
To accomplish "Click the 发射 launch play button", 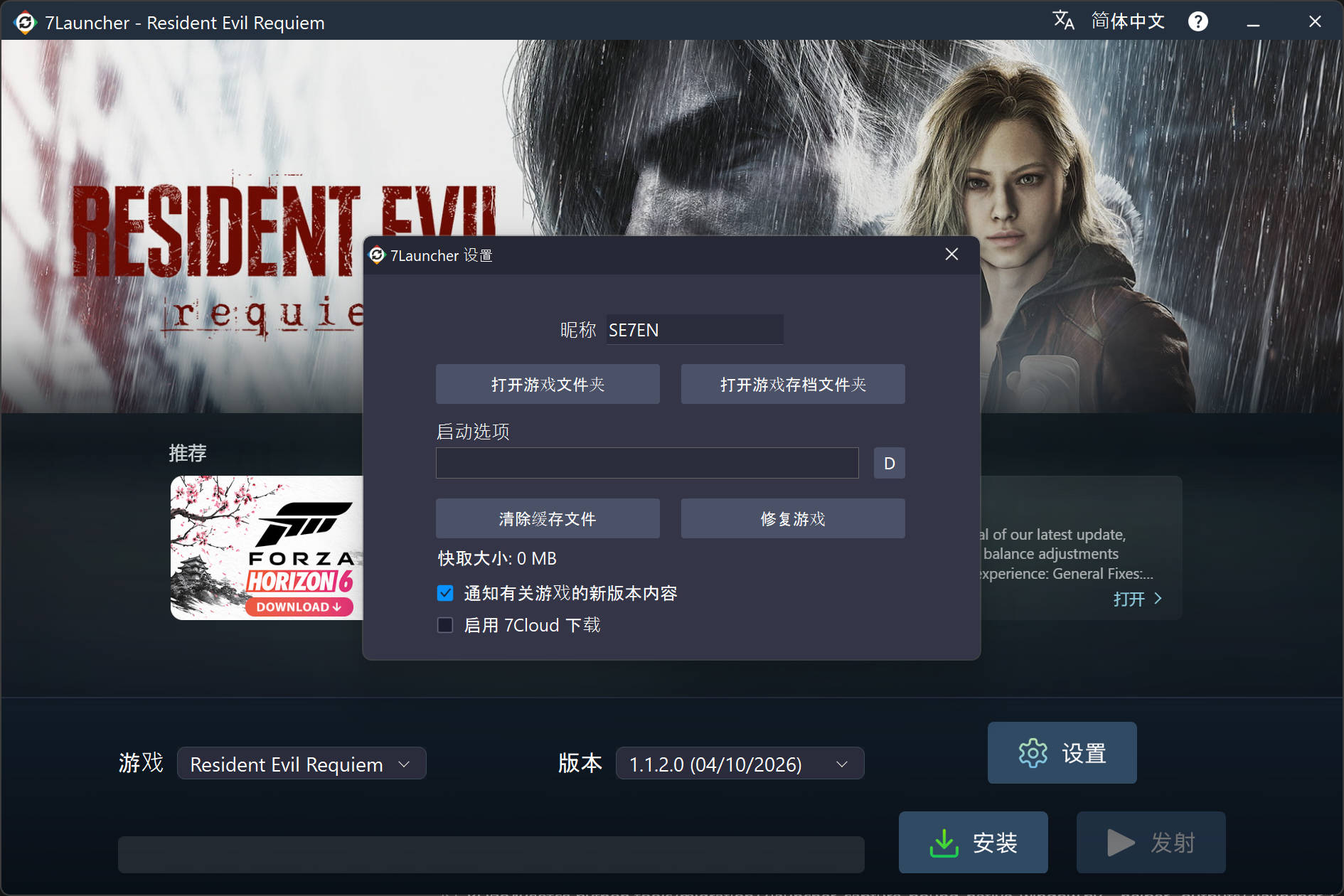I will click(x=1151, y=843).
